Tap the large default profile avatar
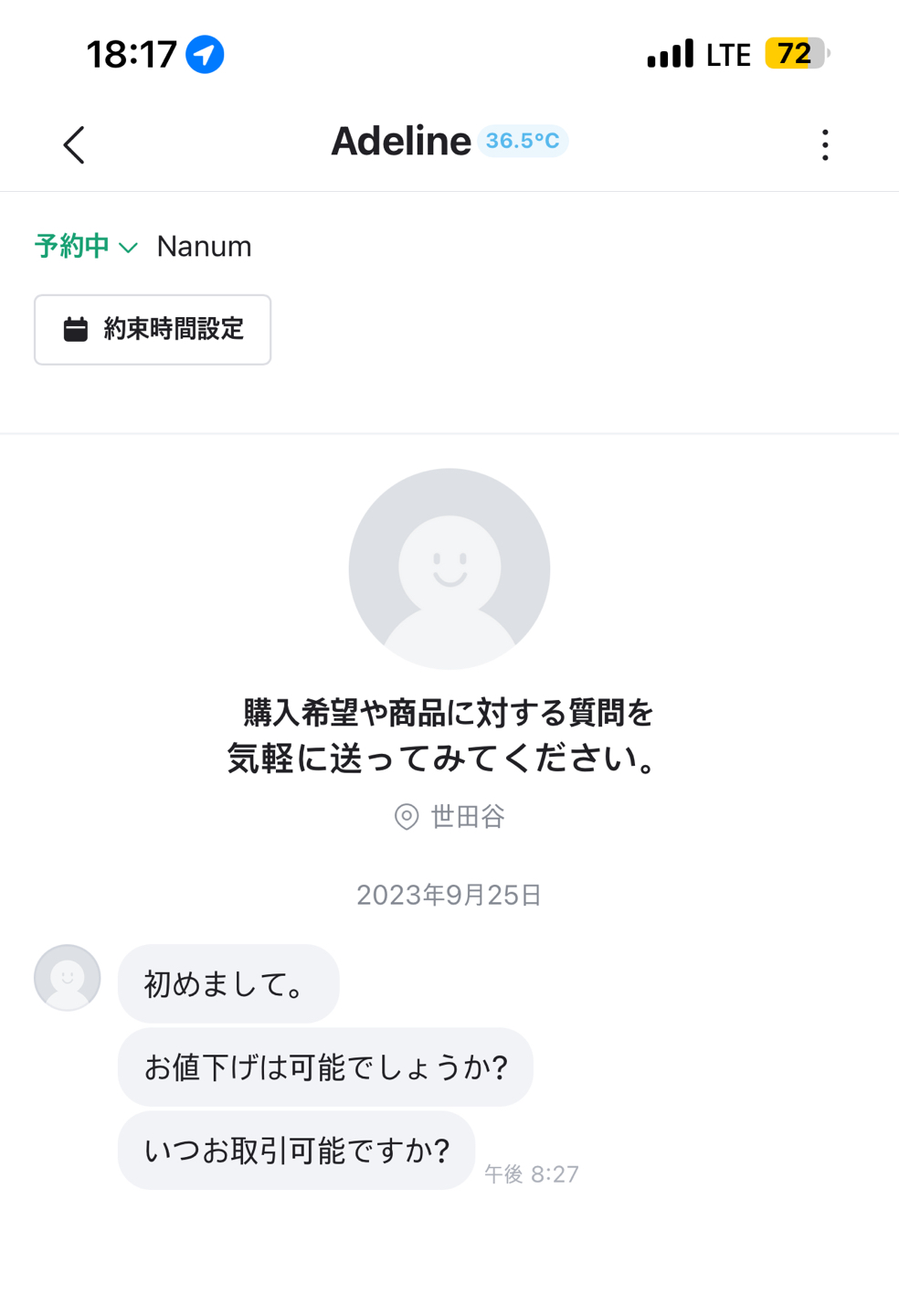 449,568
